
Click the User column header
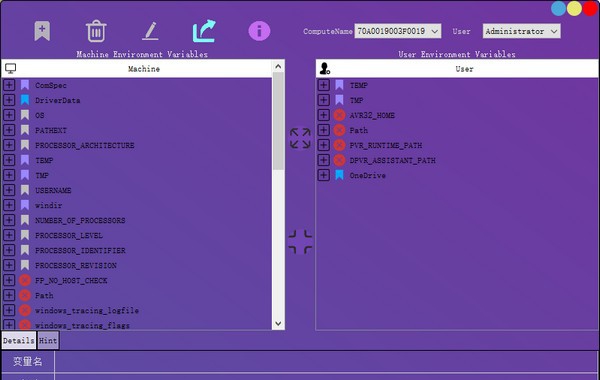(457, 68)
